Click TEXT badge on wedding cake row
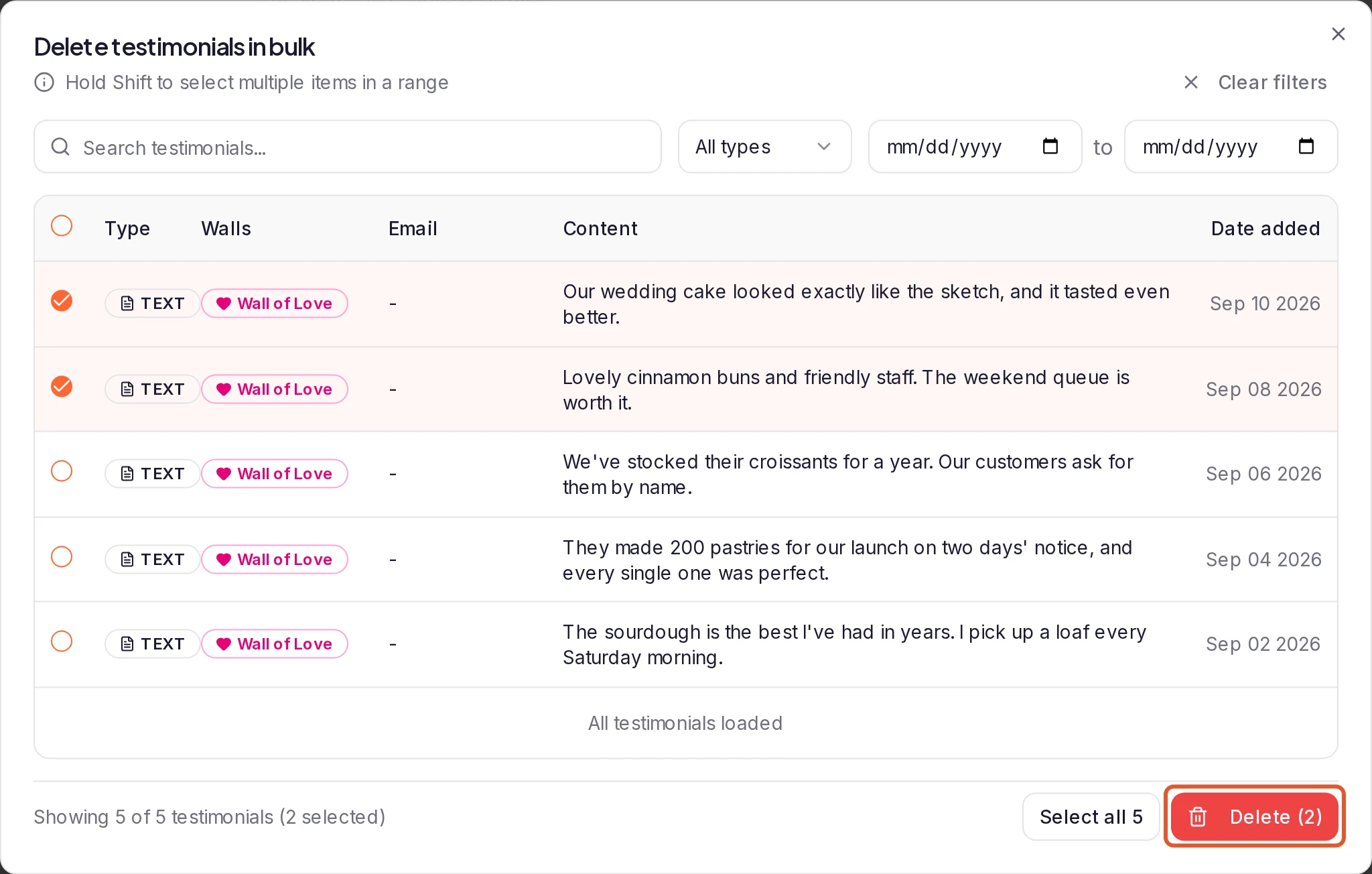Screen dimensions: 1372x874 (153, 304)
